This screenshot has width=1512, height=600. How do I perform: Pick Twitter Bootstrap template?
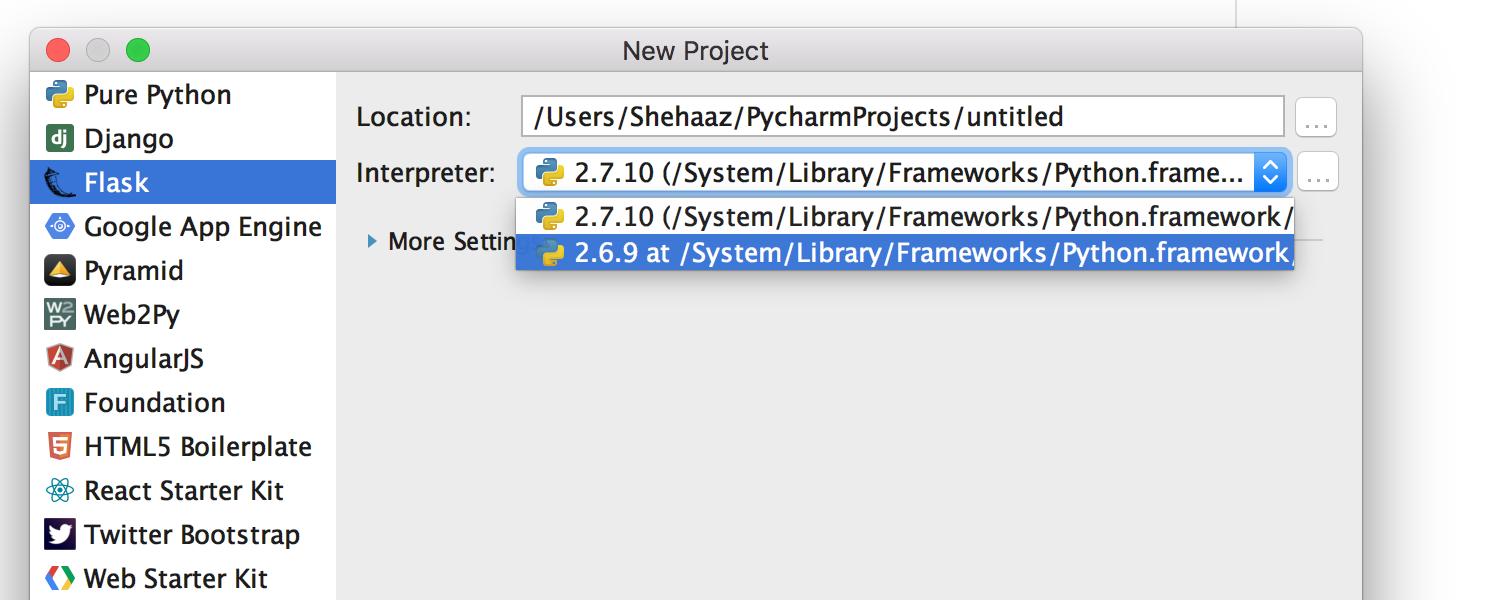coord(183,535)
